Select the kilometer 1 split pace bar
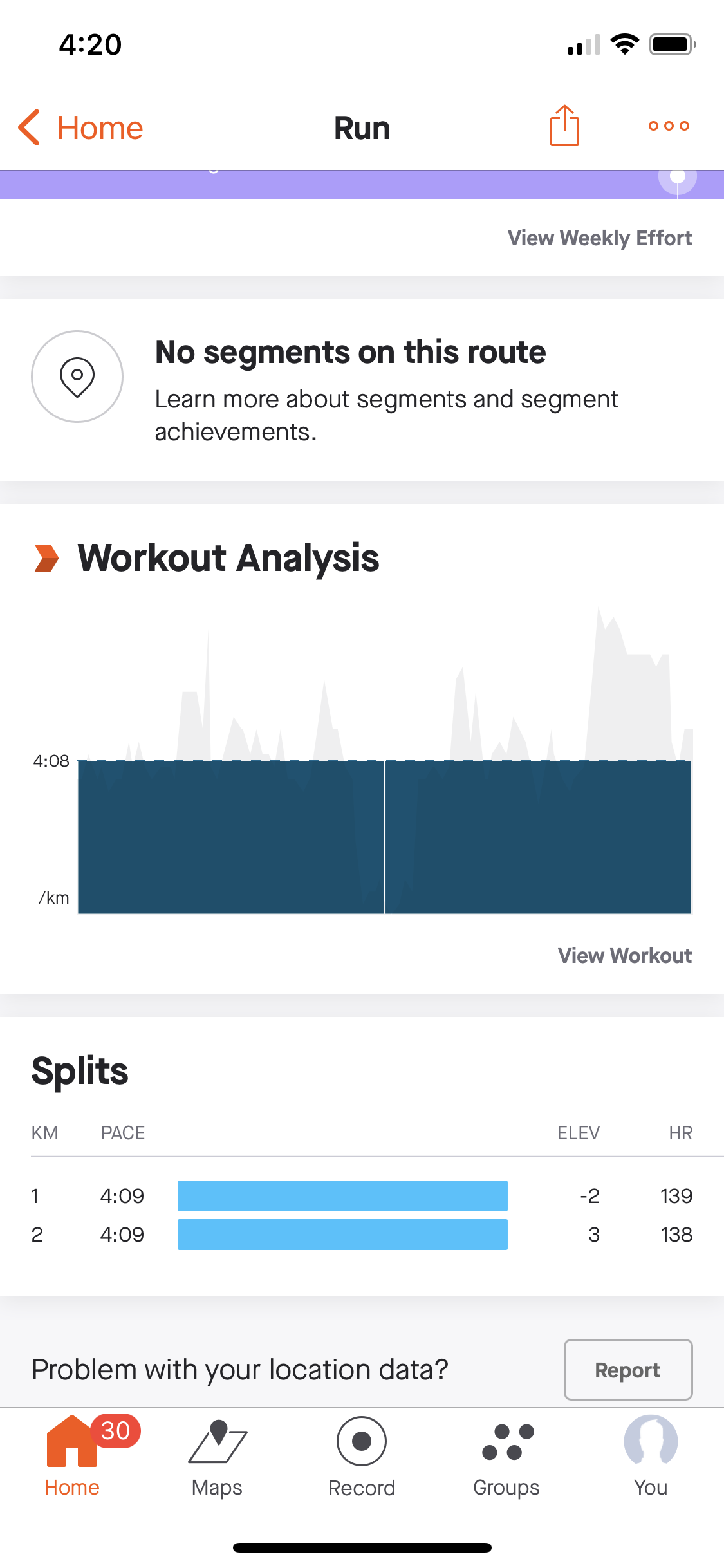 [342, 1196]
